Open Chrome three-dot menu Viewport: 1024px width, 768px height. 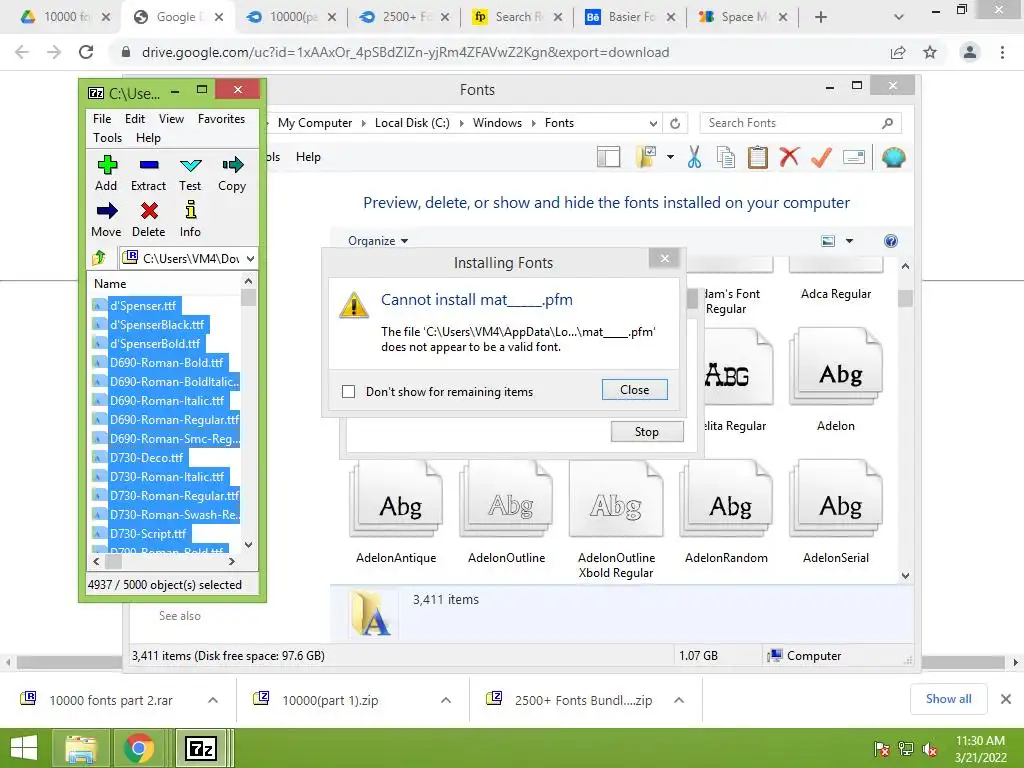pos(1002,52)
